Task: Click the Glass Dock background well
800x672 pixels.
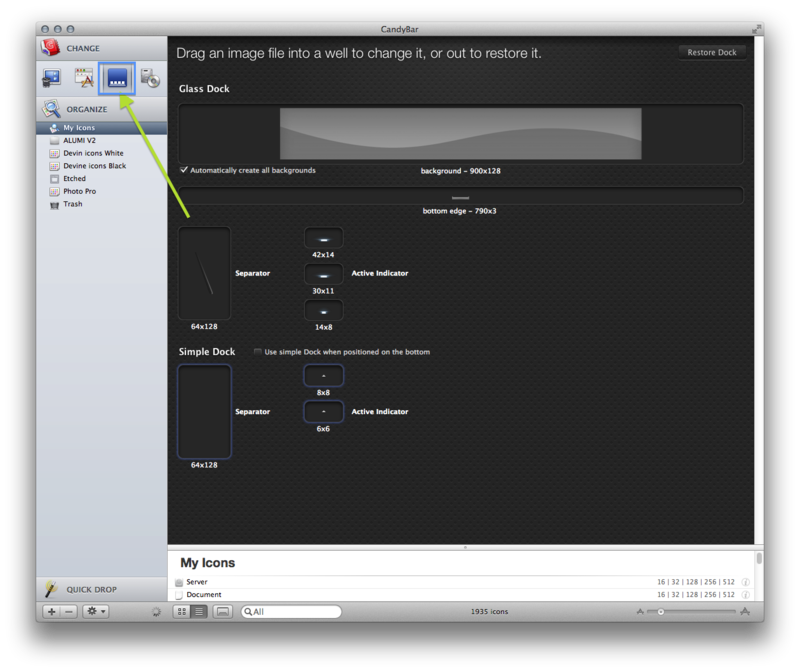Action: (x=460, y=134)
